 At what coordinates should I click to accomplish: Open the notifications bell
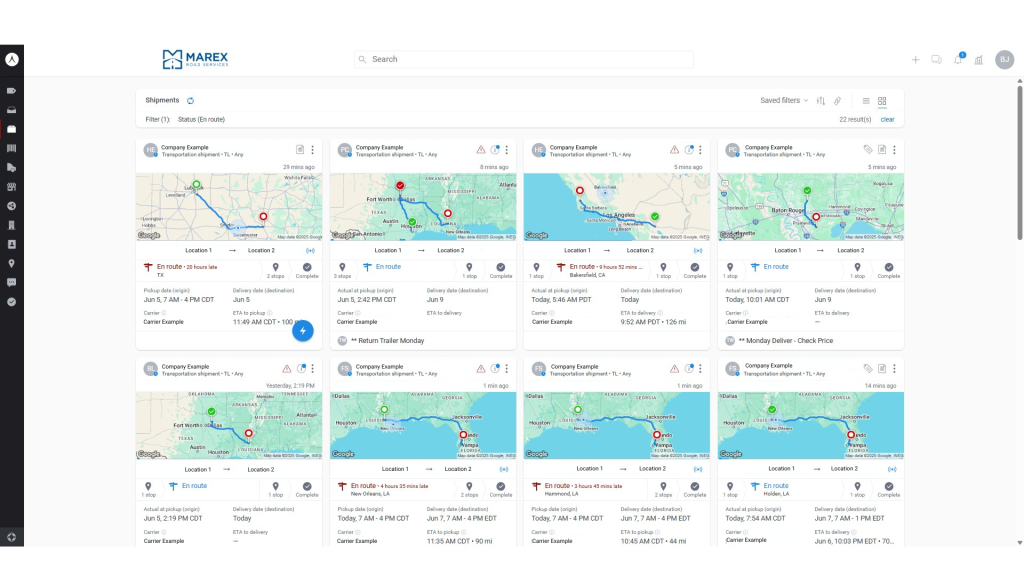pyautogui.click(x=958, y=60)
